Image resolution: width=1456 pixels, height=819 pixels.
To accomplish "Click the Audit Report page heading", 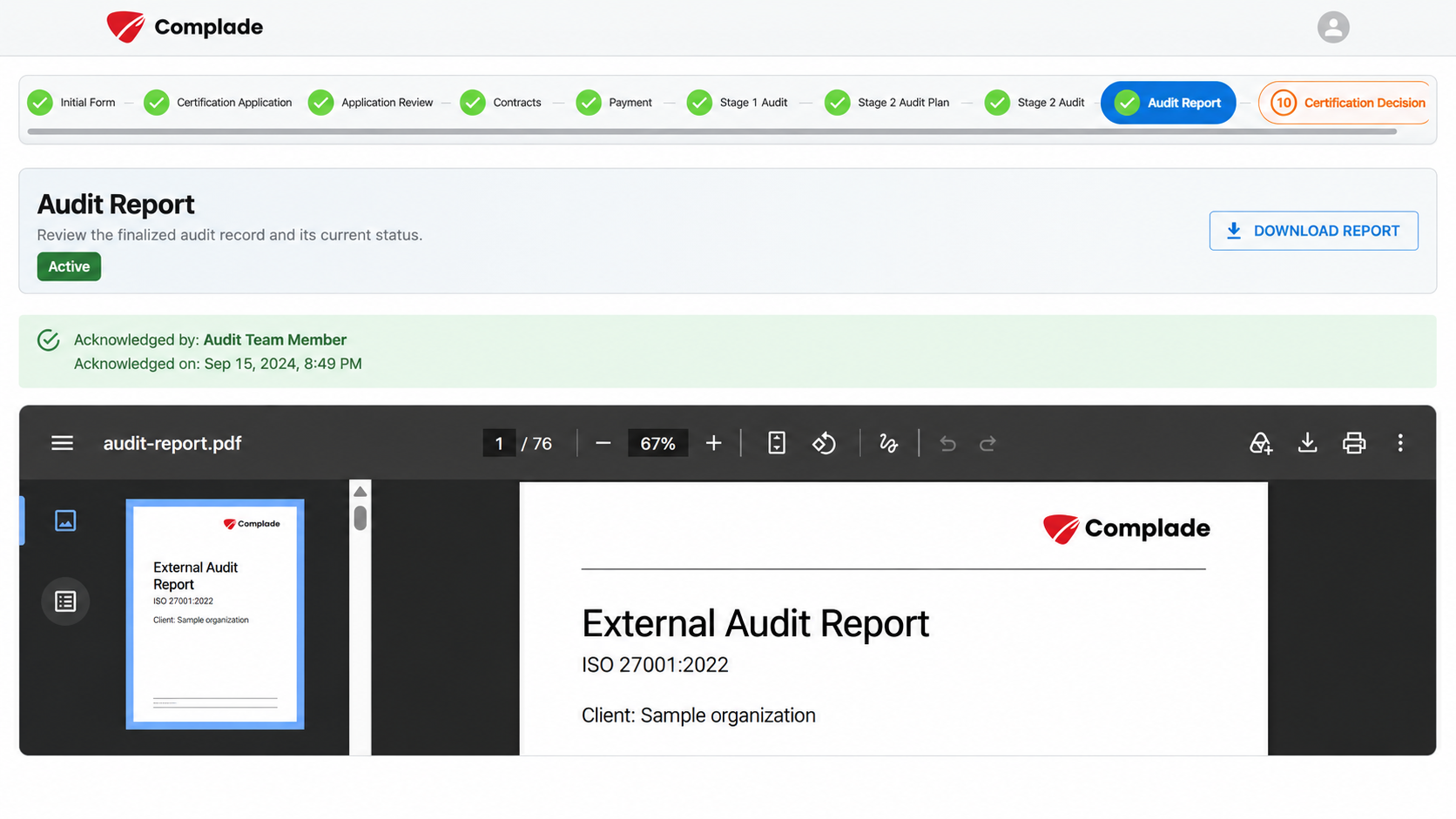I will pos(116,204).
